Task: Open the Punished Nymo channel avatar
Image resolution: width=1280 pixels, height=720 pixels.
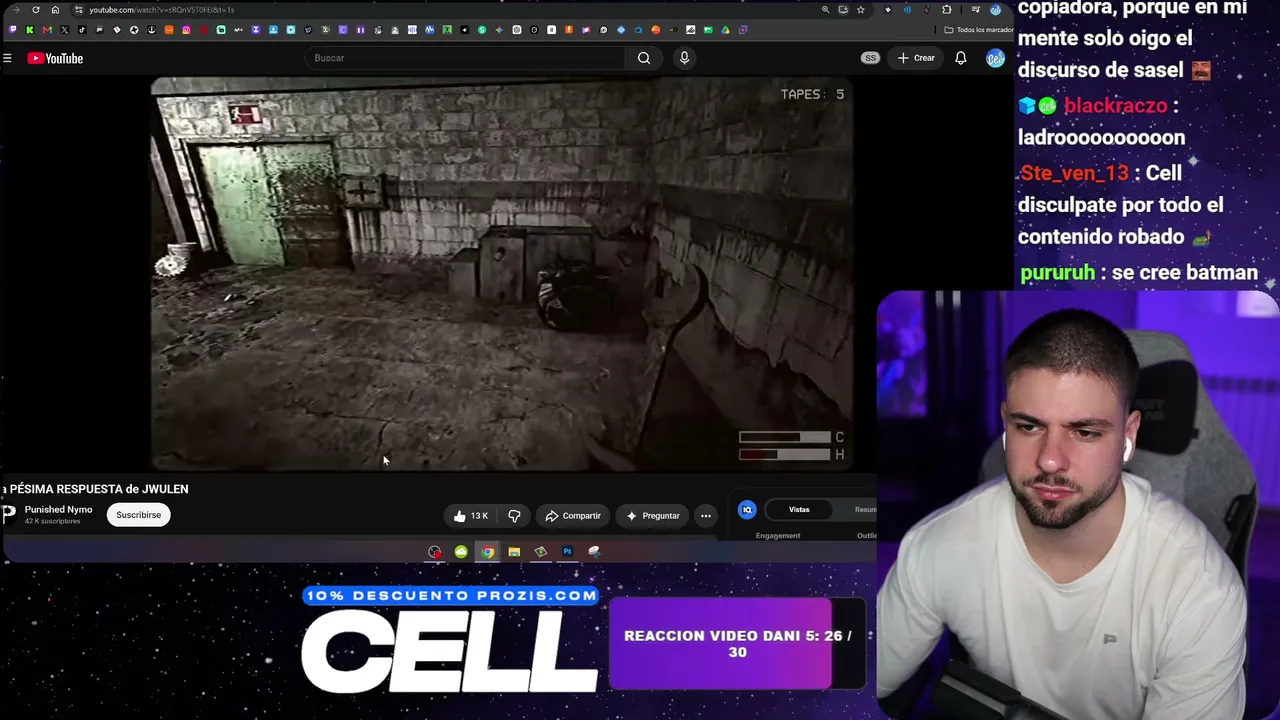Action: coord(9,514)
